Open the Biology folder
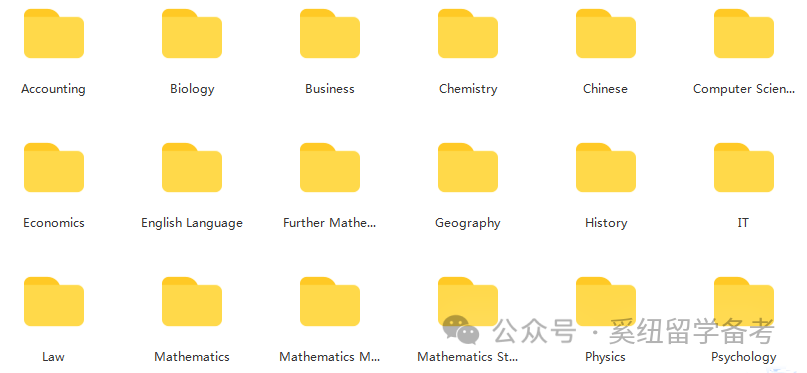The width and height of the screenshot is (807, 373). [192, 33]
